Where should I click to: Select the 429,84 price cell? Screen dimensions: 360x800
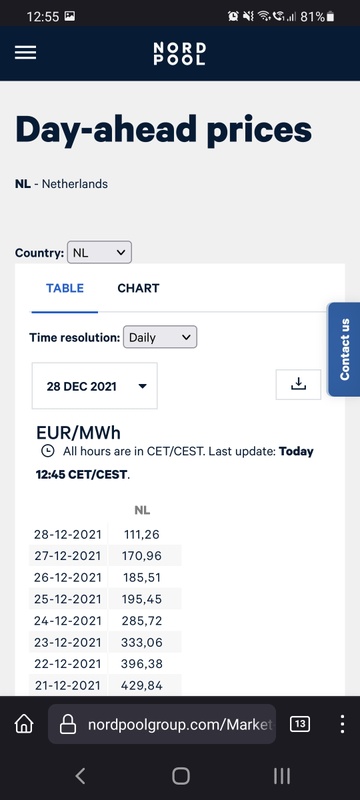142,685
